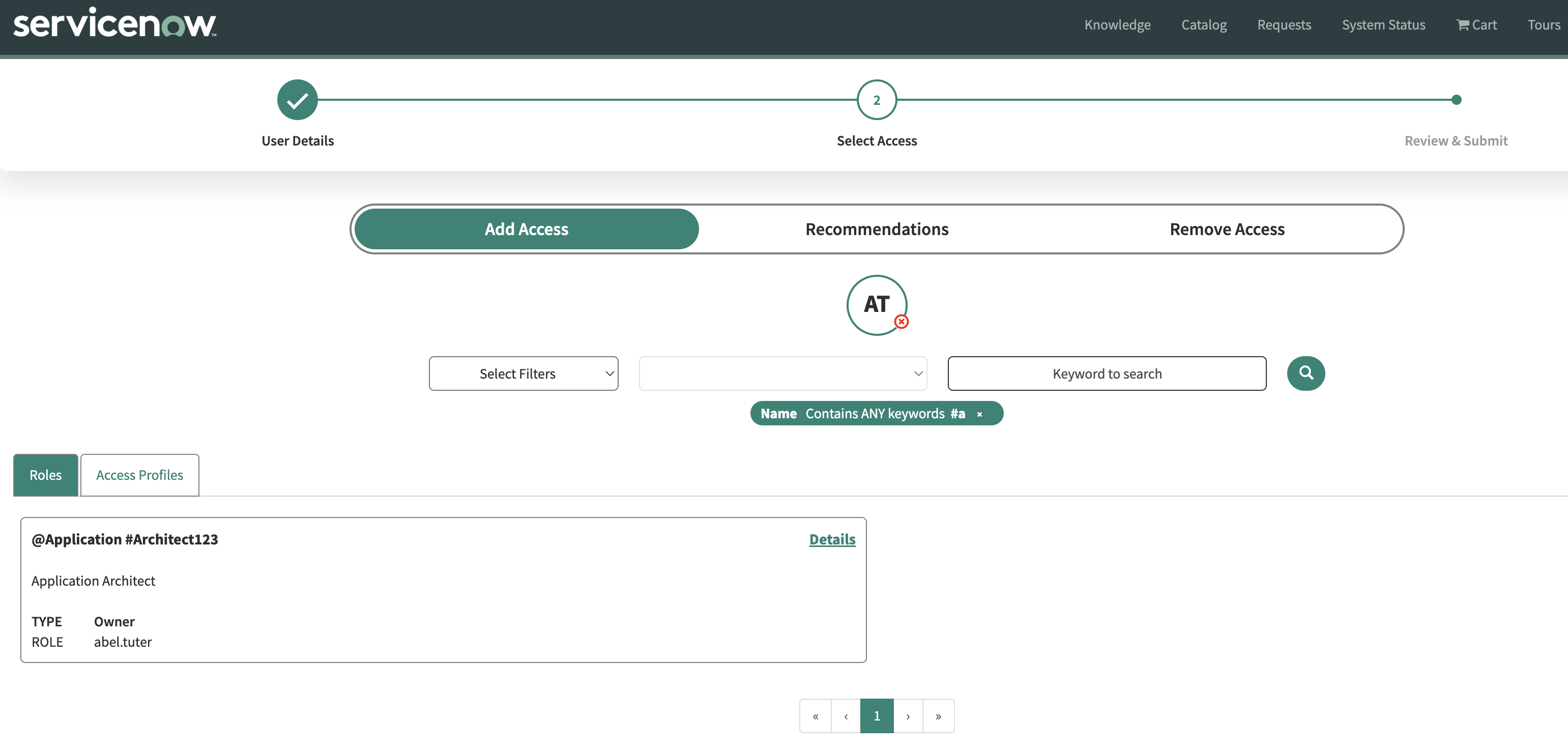This screenshot has width=1568, height=749.
Task: Open the empty filter value dropdown
Action: coord(783,374)
